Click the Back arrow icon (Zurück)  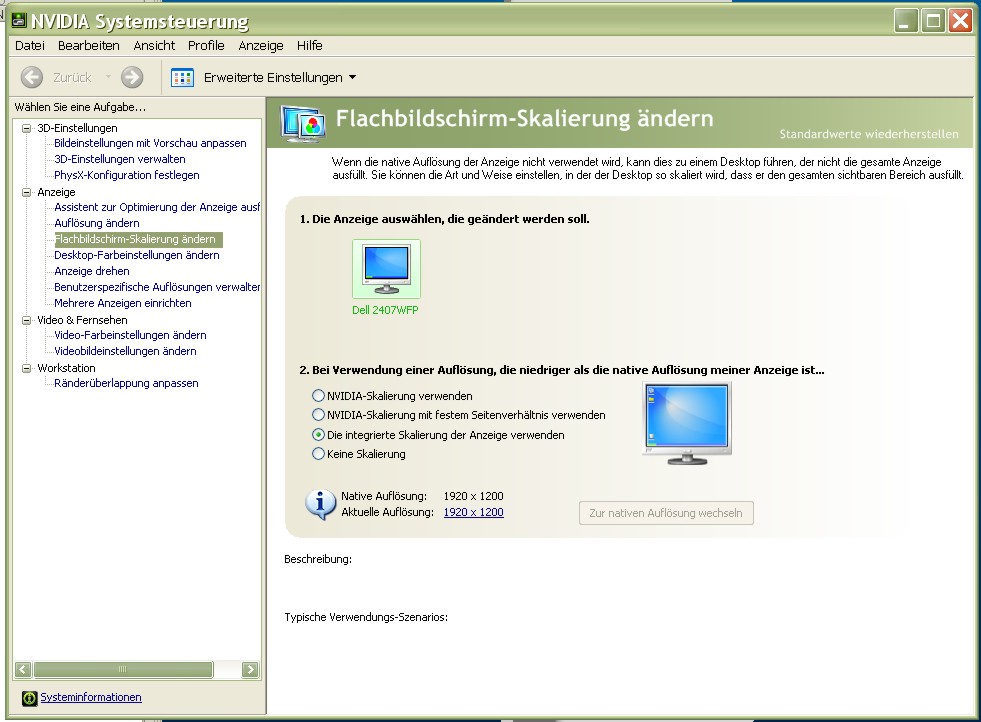[32, 78]
